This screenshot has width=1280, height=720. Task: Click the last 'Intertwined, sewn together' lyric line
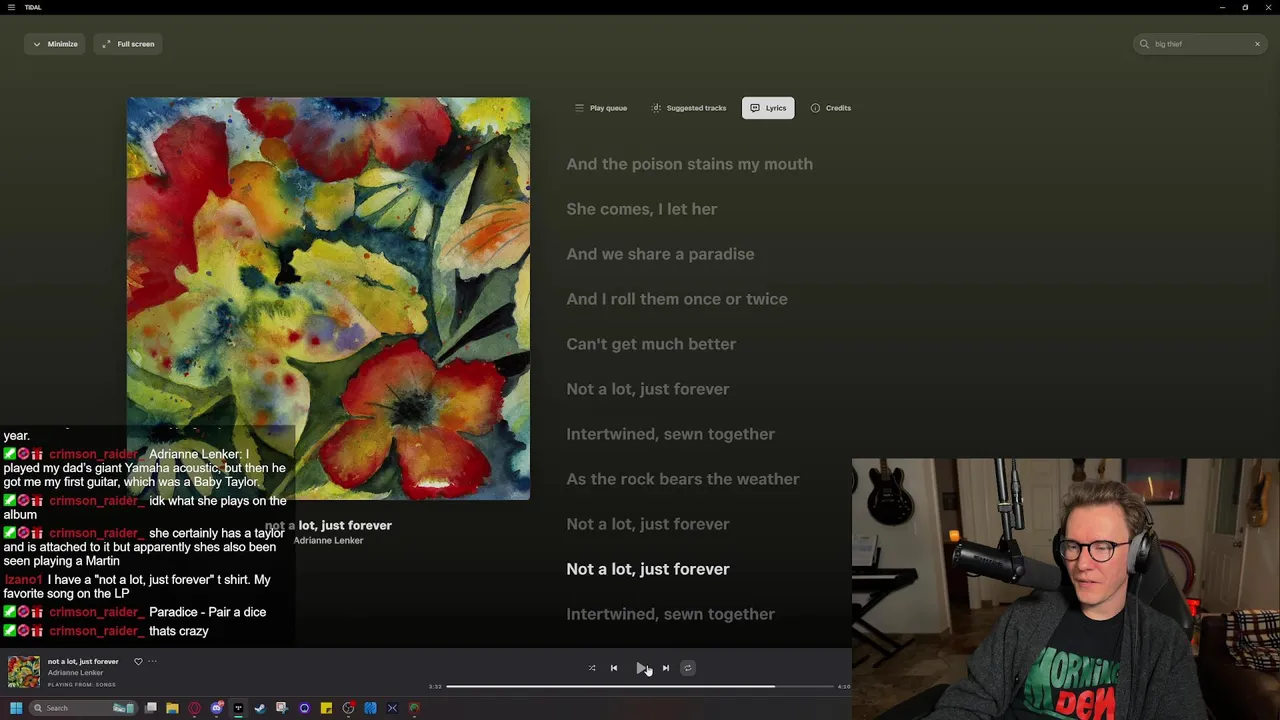click(670, 614)
